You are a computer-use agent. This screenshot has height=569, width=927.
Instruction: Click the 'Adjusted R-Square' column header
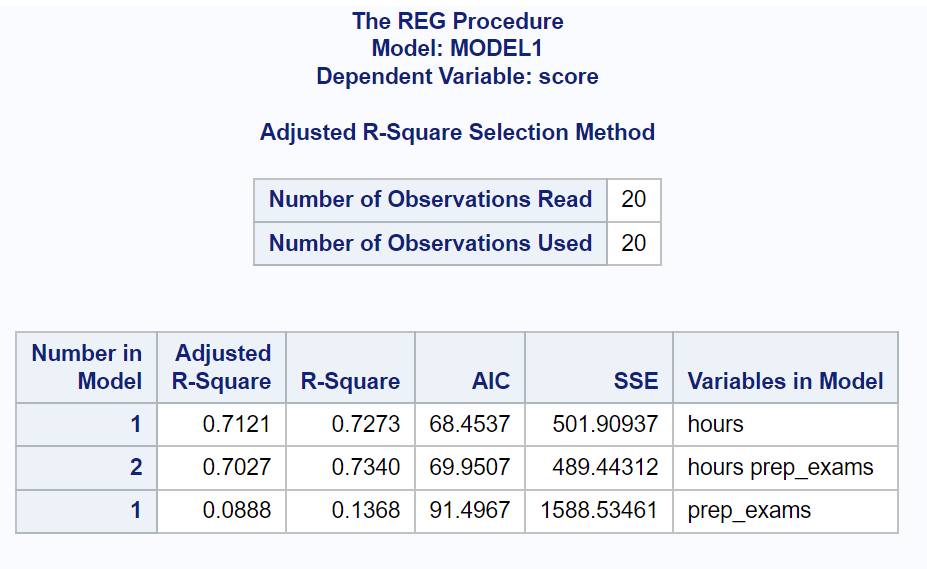[x=221, y=367]
